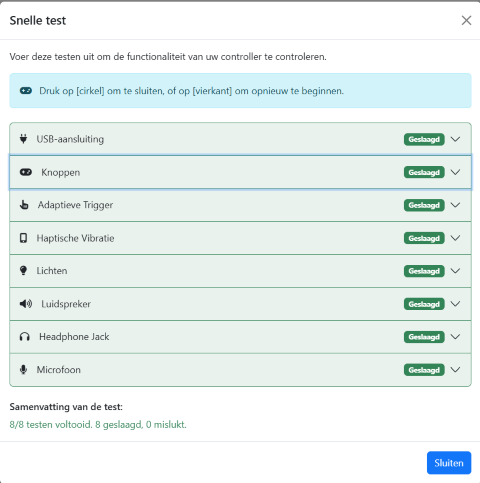This screenshot has width=480, height=483.
Task: Click the Geslaagd badge for Microfoon
Action: (424, 370)
